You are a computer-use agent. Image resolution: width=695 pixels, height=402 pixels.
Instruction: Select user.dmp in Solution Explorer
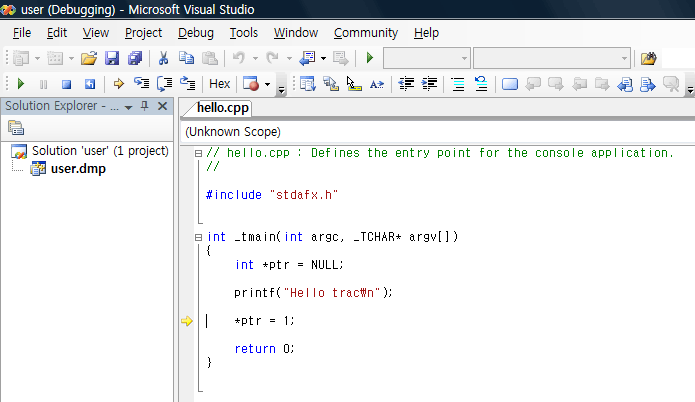coord(80,169)
